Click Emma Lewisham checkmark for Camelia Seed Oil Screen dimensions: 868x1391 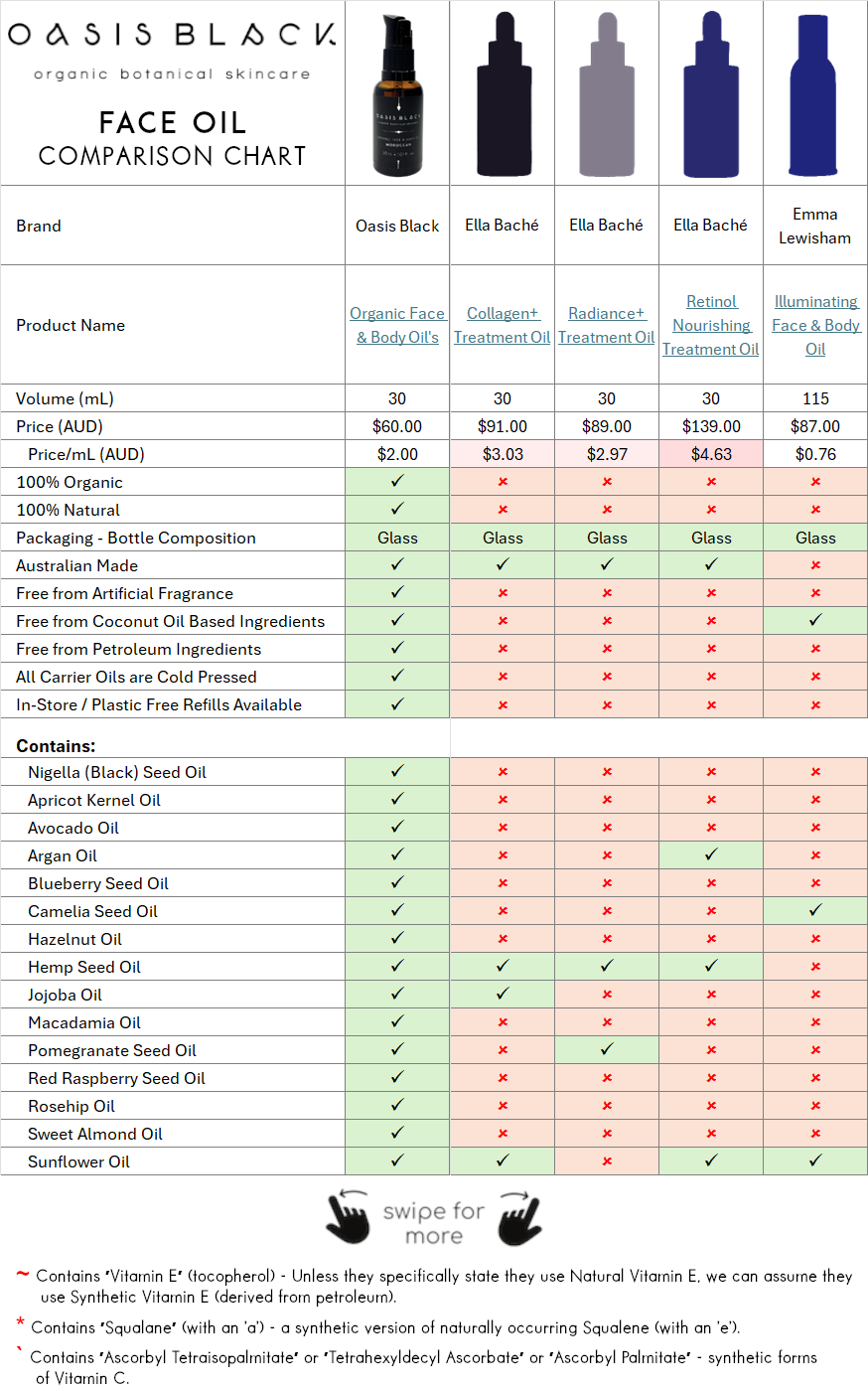[x=815, y=910]
